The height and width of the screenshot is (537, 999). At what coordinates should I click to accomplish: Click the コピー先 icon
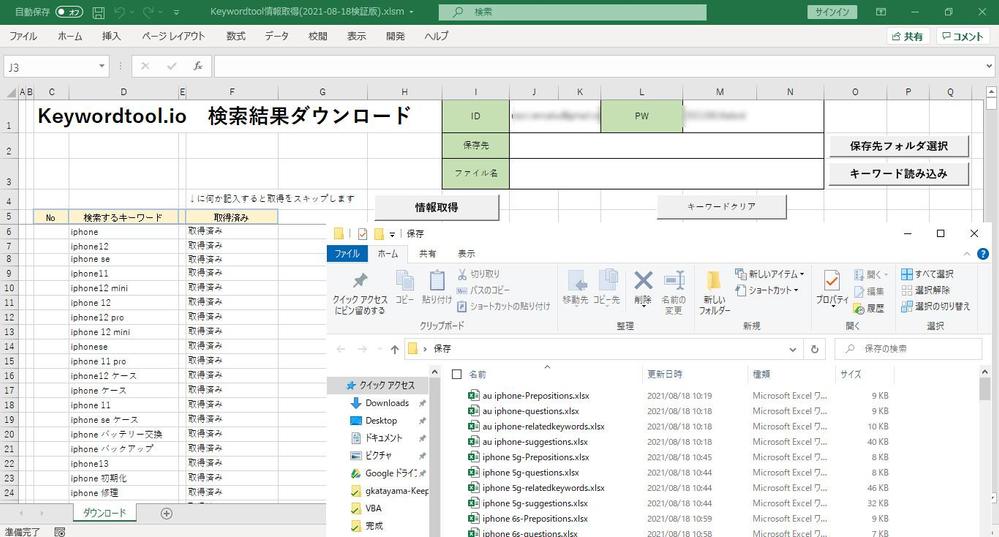click(607, 281)
